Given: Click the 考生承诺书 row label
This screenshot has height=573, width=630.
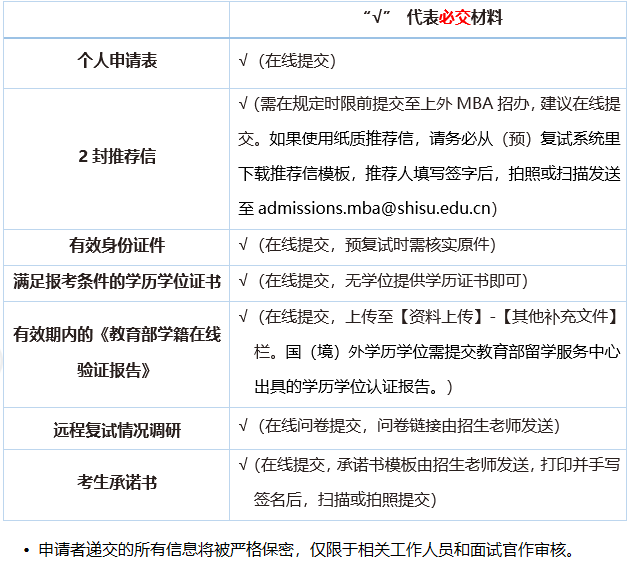Looking at the screenshot, I should [117, 483].
